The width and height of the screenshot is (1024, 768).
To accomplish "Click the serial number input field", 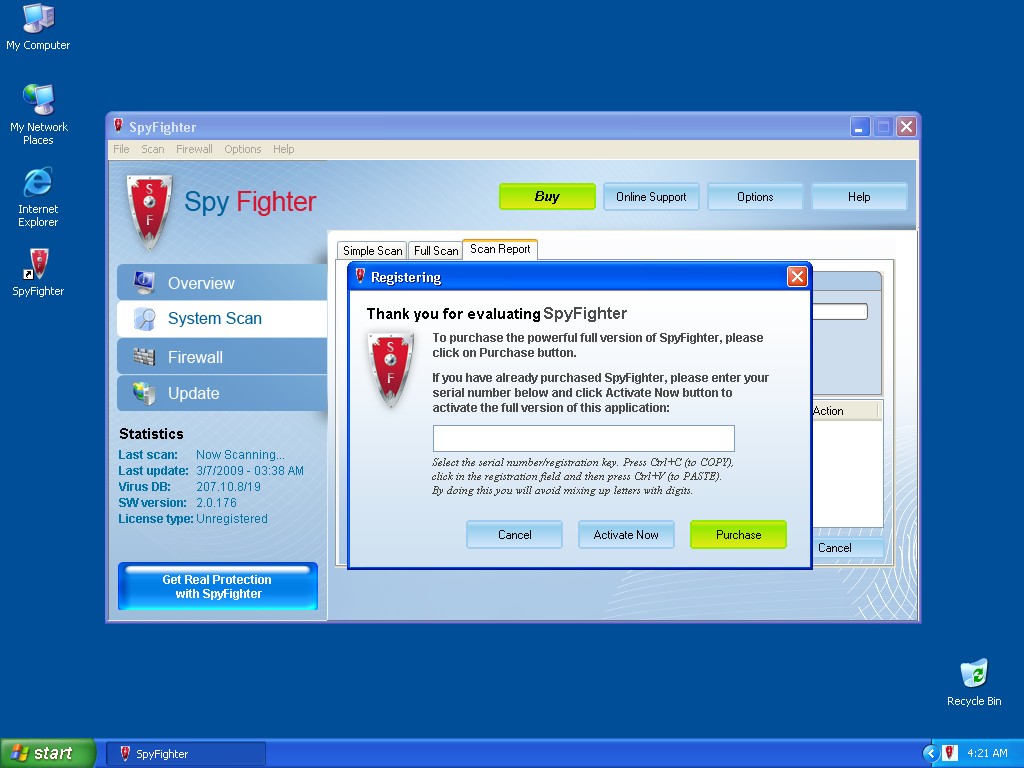I will (x=583, y=438).
